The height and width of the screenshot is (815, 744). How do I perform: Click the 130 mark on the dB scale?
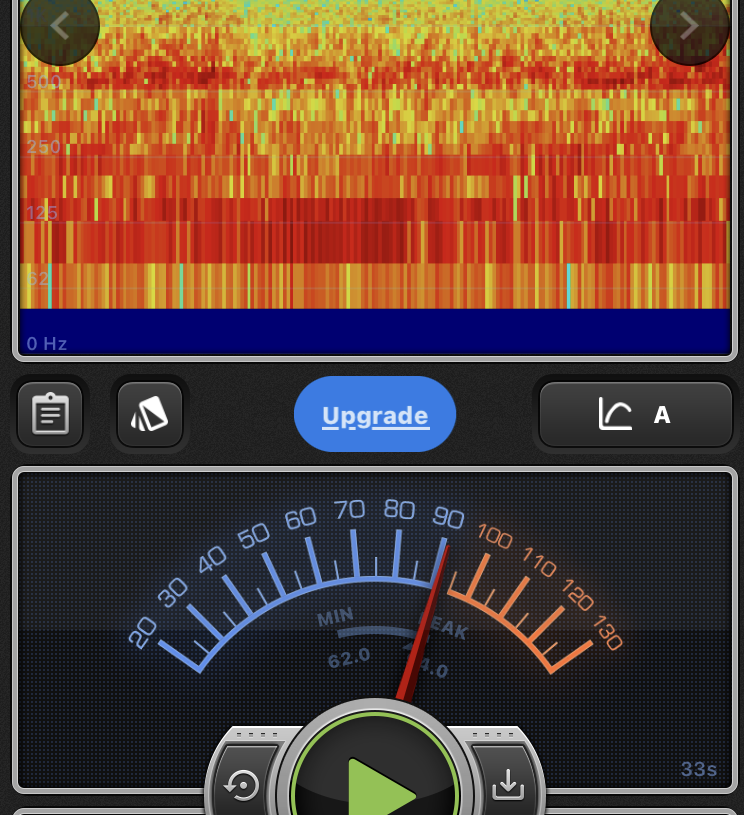point(606,634)
